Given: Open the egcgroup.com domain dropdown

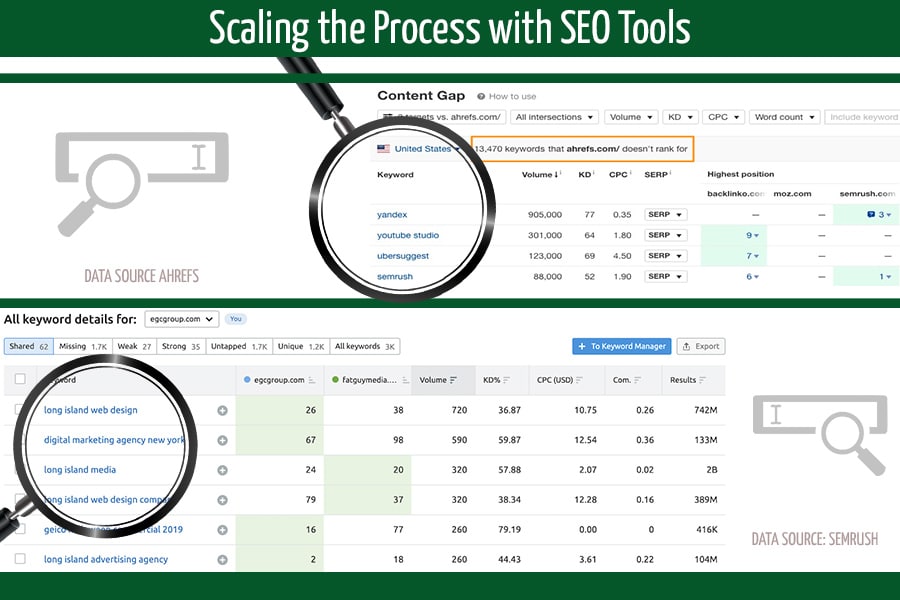Looking at the screenshot, I should tap(181, 319).
